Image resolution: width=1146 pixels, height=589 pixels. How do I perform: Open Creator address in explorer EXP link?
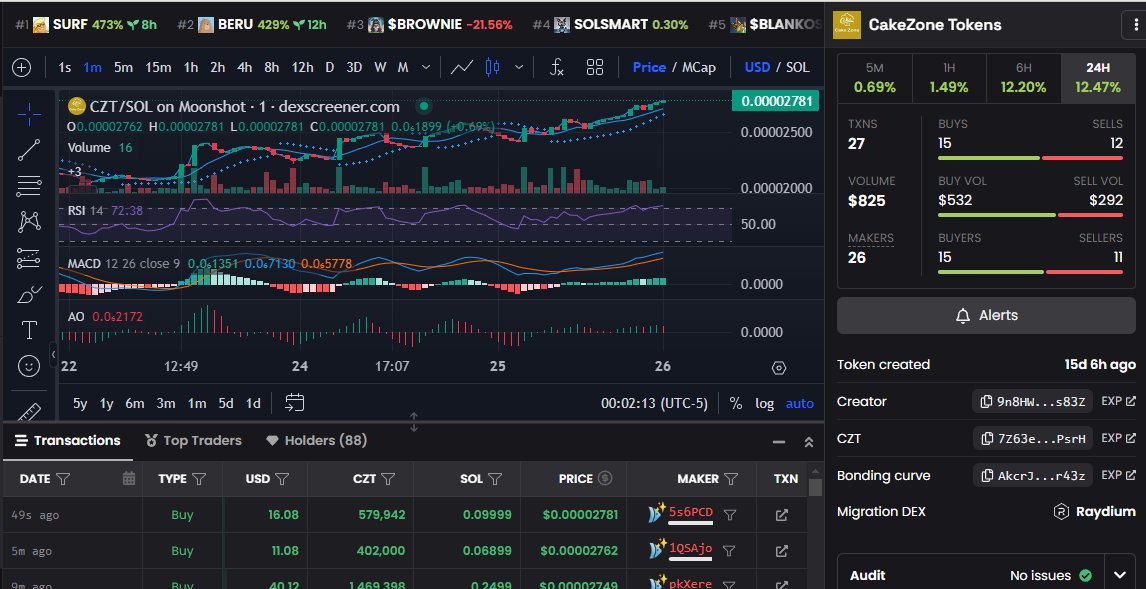1118,401
